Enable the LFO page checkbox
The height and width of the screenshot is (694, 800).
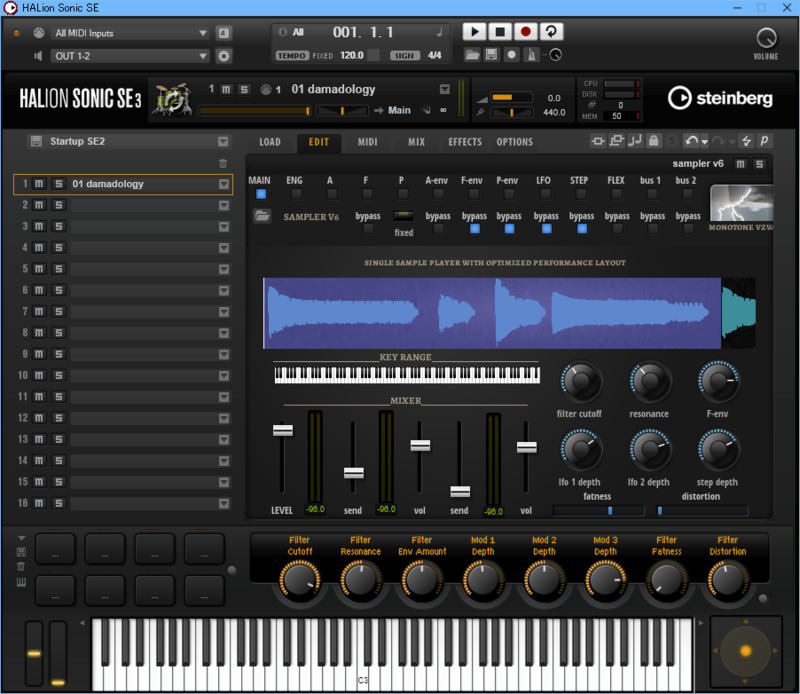point(545,194)
